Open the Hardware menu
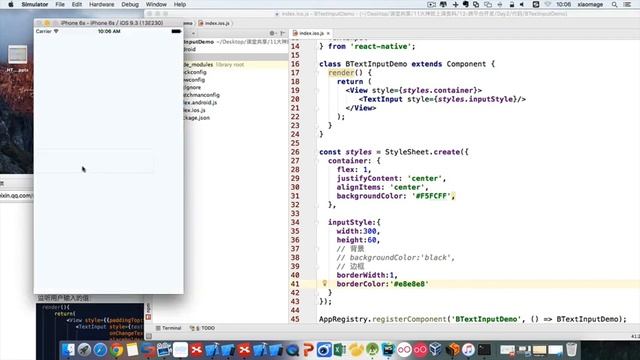640x360 pixels. point(102,4)
